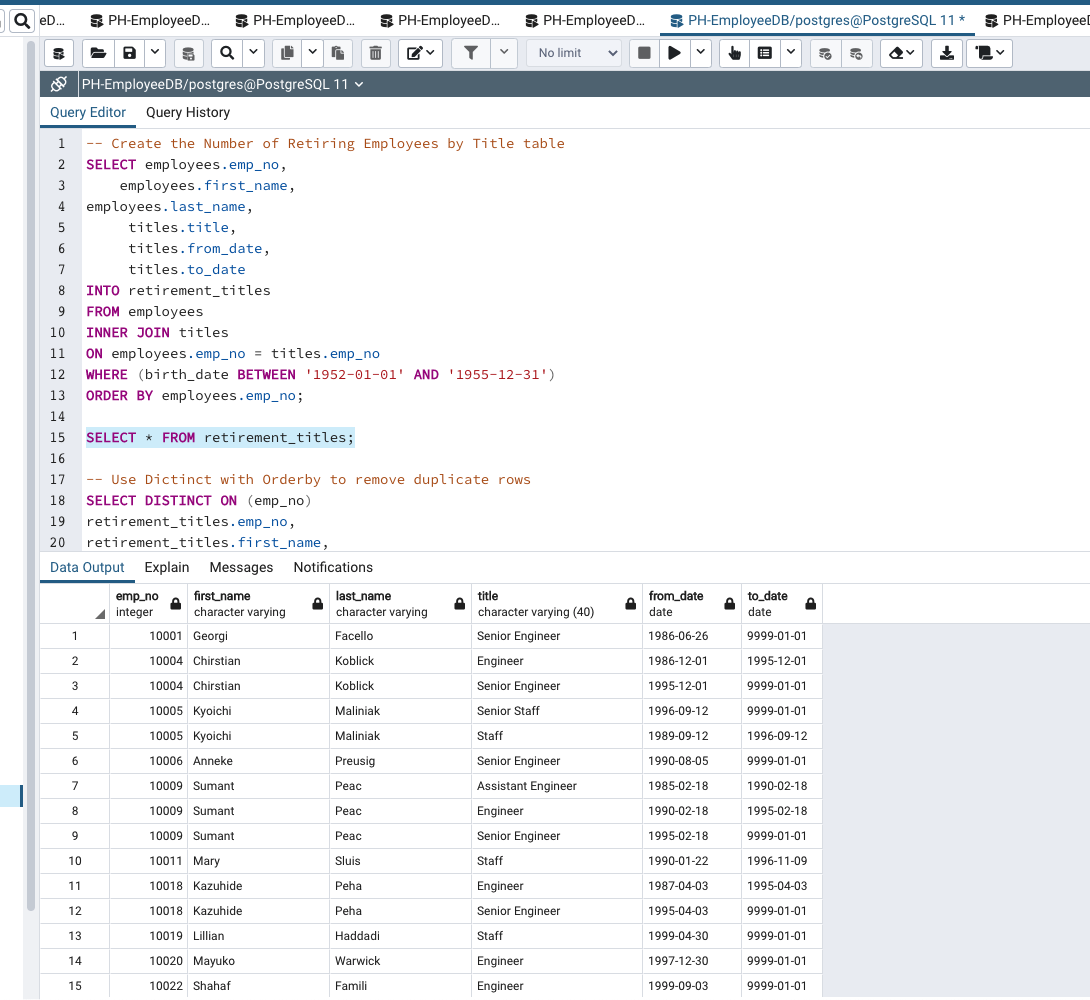Expand the Save options dropdown arrow
The image size is (1090, 1000).
coord(155,54)
